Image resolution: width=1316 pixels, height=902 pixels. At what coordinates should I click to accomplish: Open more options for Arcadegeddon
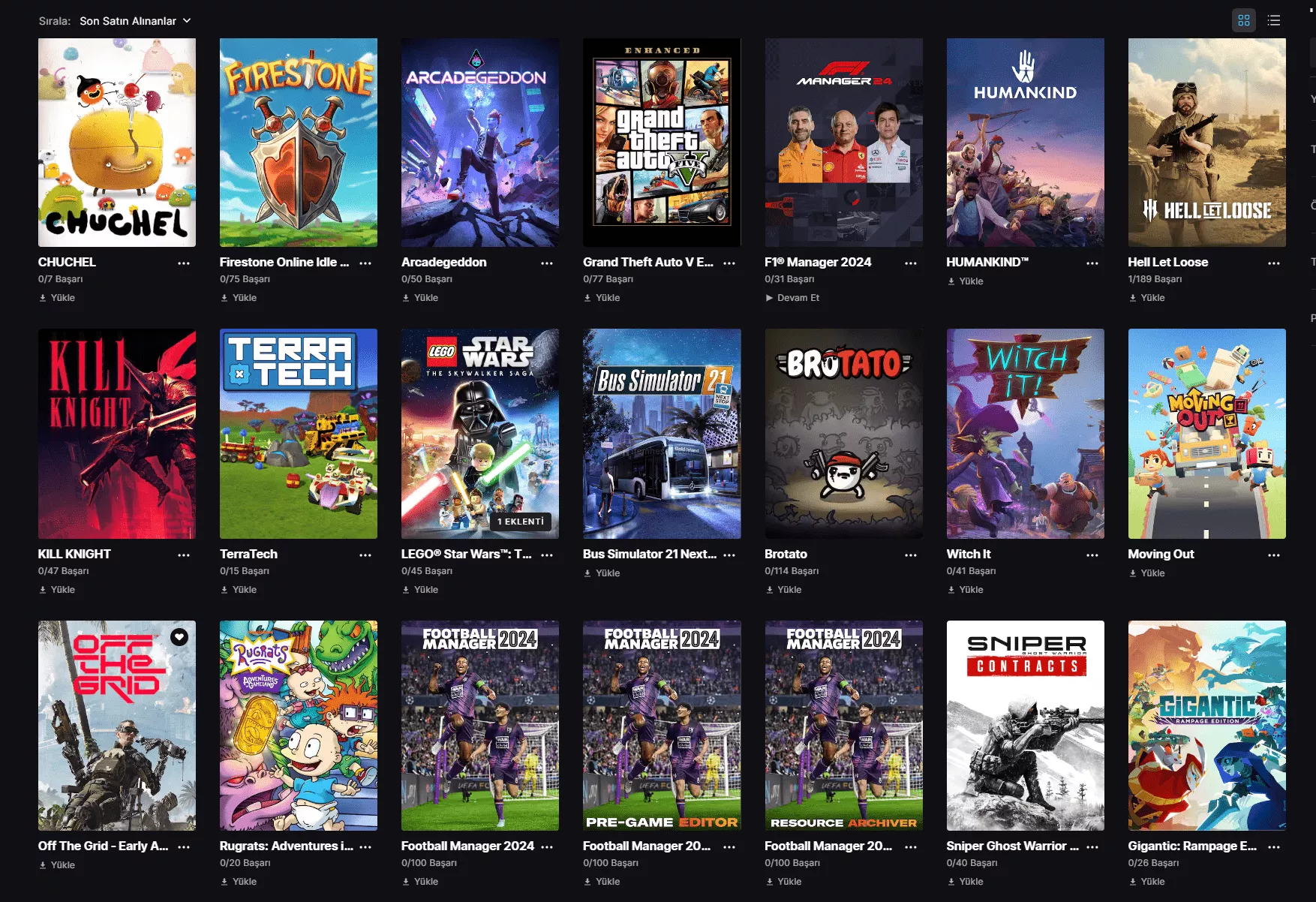[547, 263]
